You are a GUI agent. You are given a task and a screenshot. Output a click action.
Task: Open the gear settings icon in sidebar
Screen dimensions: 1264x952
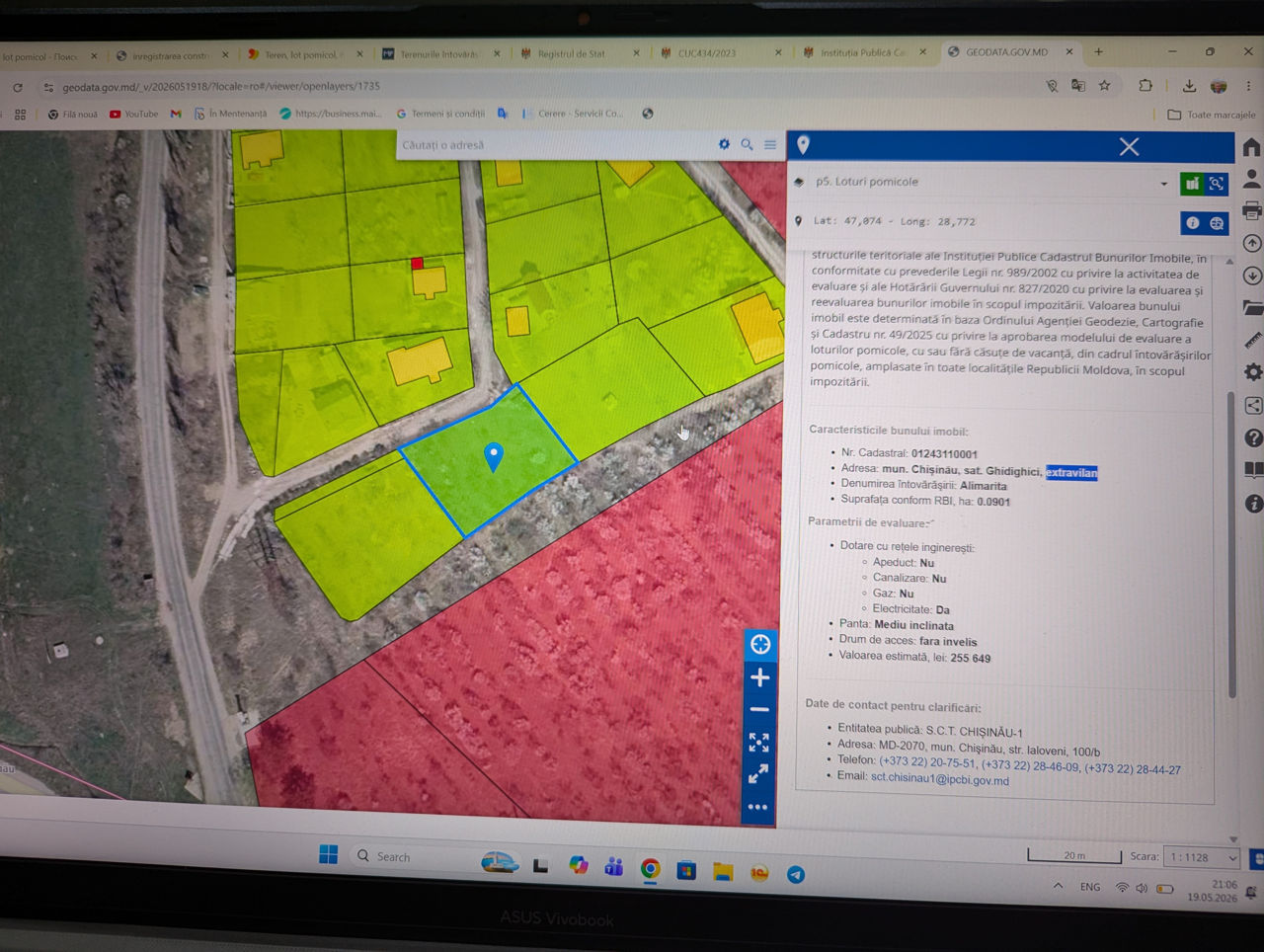click(1253, 372)
